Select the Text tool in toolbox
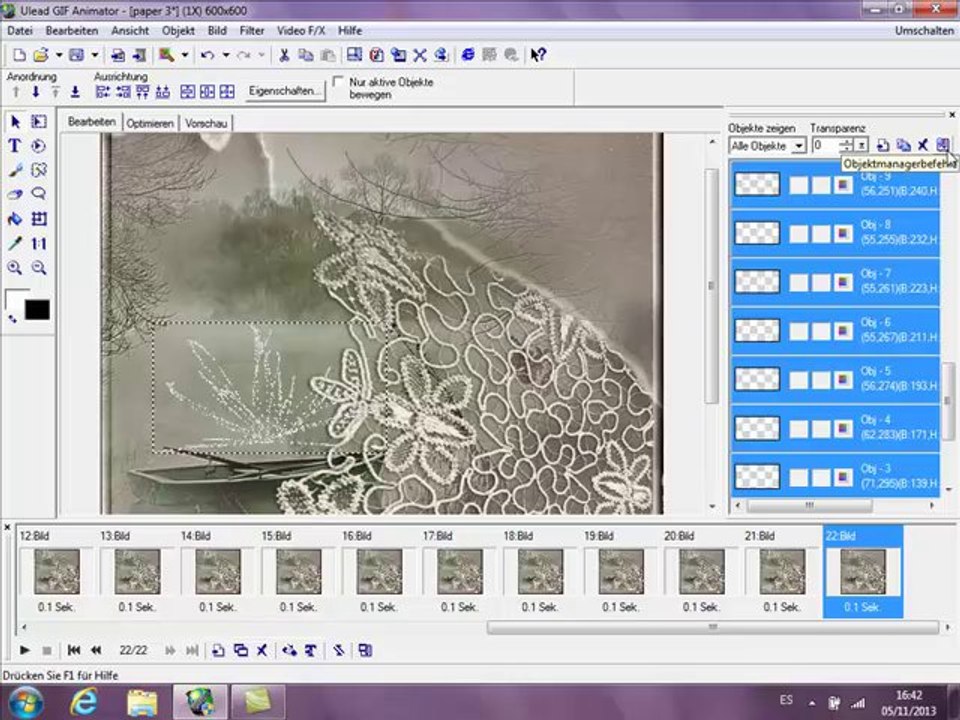 [15, 146]
